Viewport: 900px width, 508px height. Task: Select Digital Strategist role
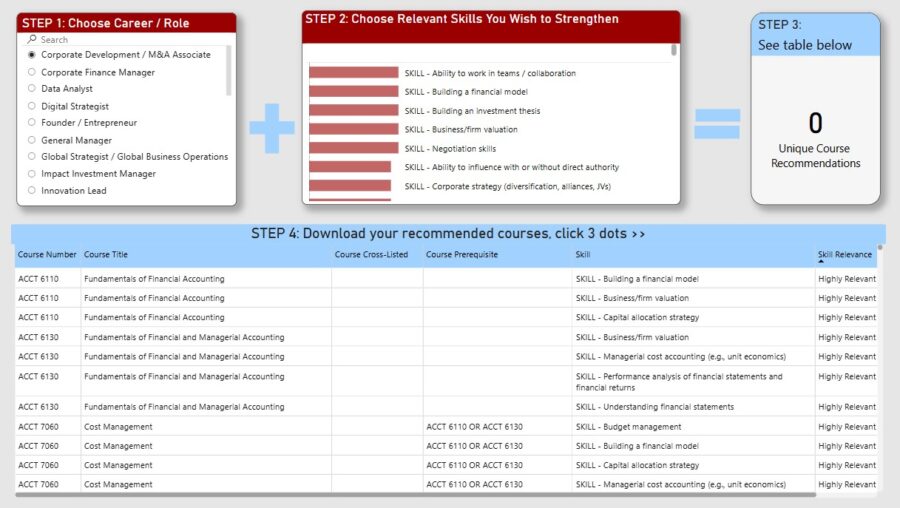[68, 106]
